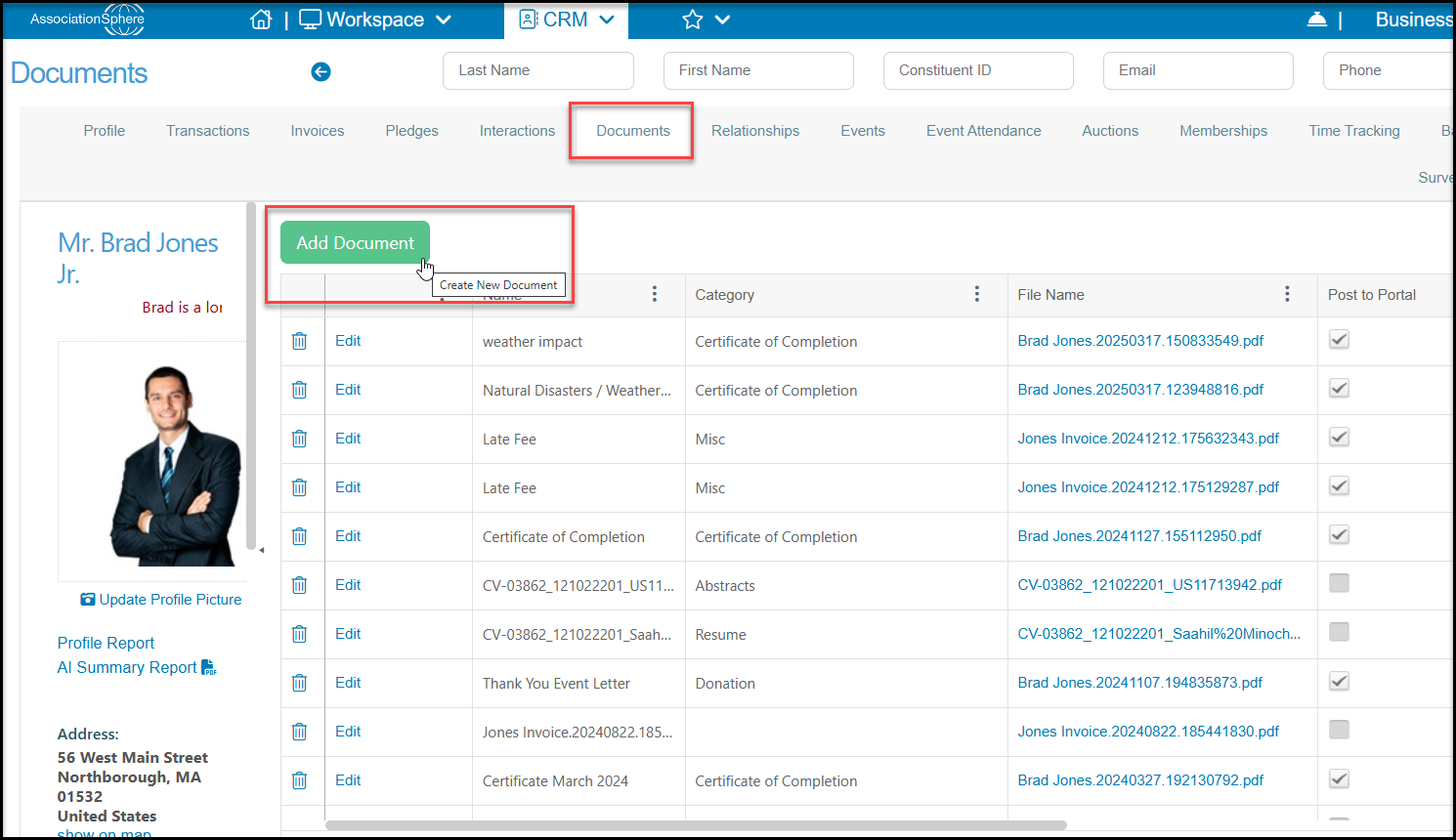Open the AI Summary Report link
Viewport: 1456px width, 840px height.
(x=137, y=667)
